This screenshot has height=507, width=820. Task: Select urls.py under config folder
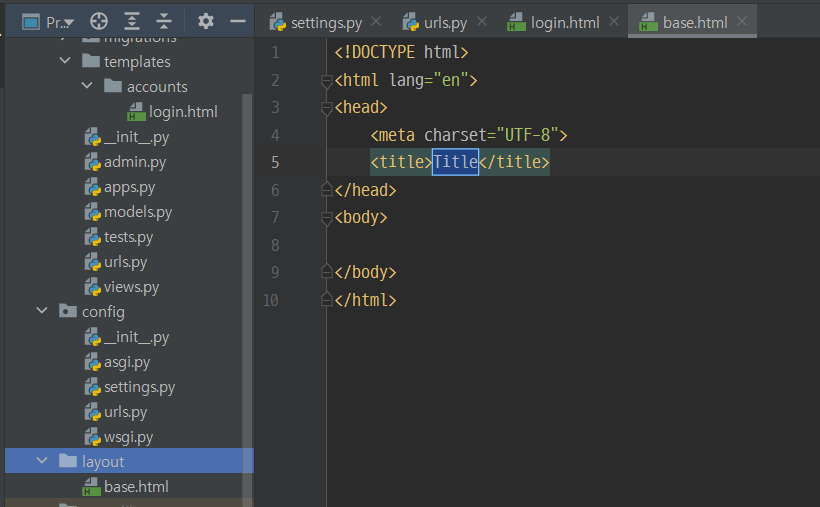[126, 412]
